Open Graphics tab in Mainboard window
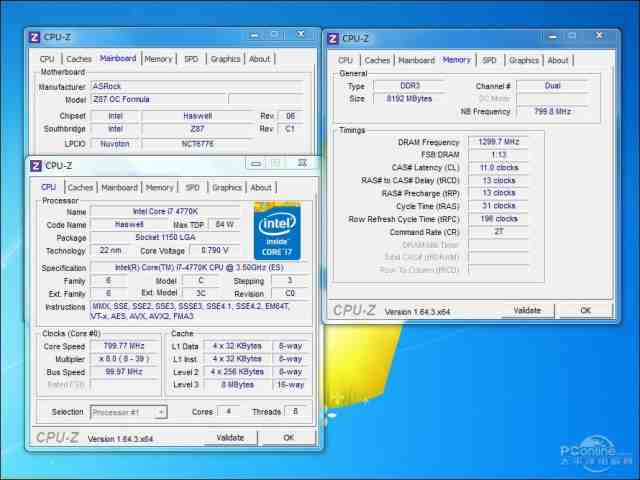The height and width of the screenshot is (480, 640). [x=225, y=59]
